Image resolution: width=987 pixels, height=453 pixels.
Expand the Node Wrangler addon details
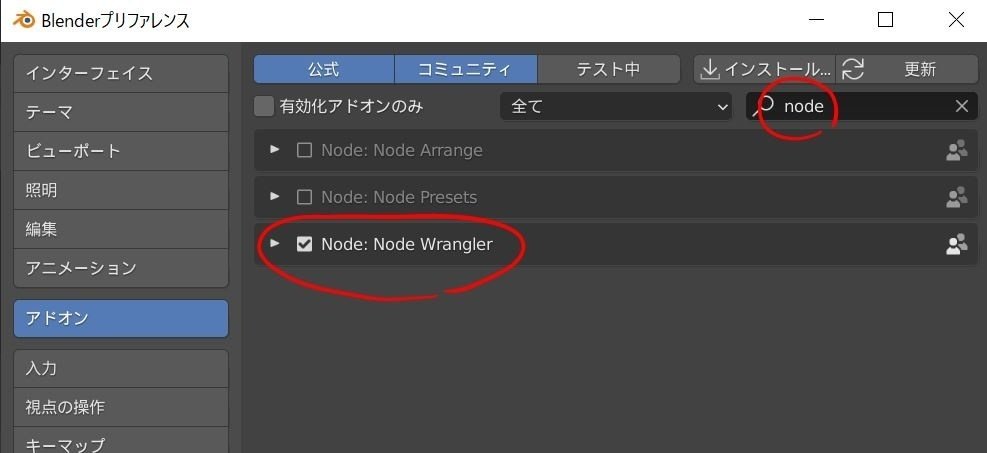[274, 243]
